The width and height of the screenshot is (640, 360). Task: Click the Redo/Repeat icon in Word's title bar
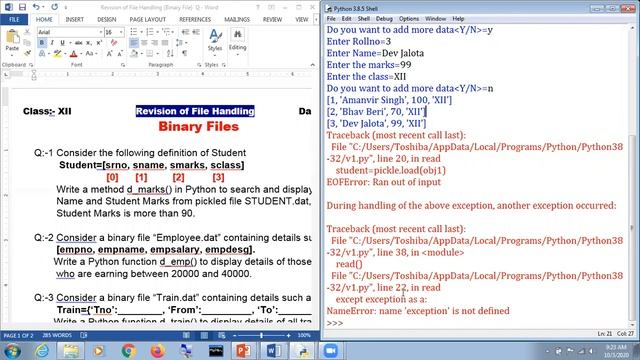tap(54, 7)
